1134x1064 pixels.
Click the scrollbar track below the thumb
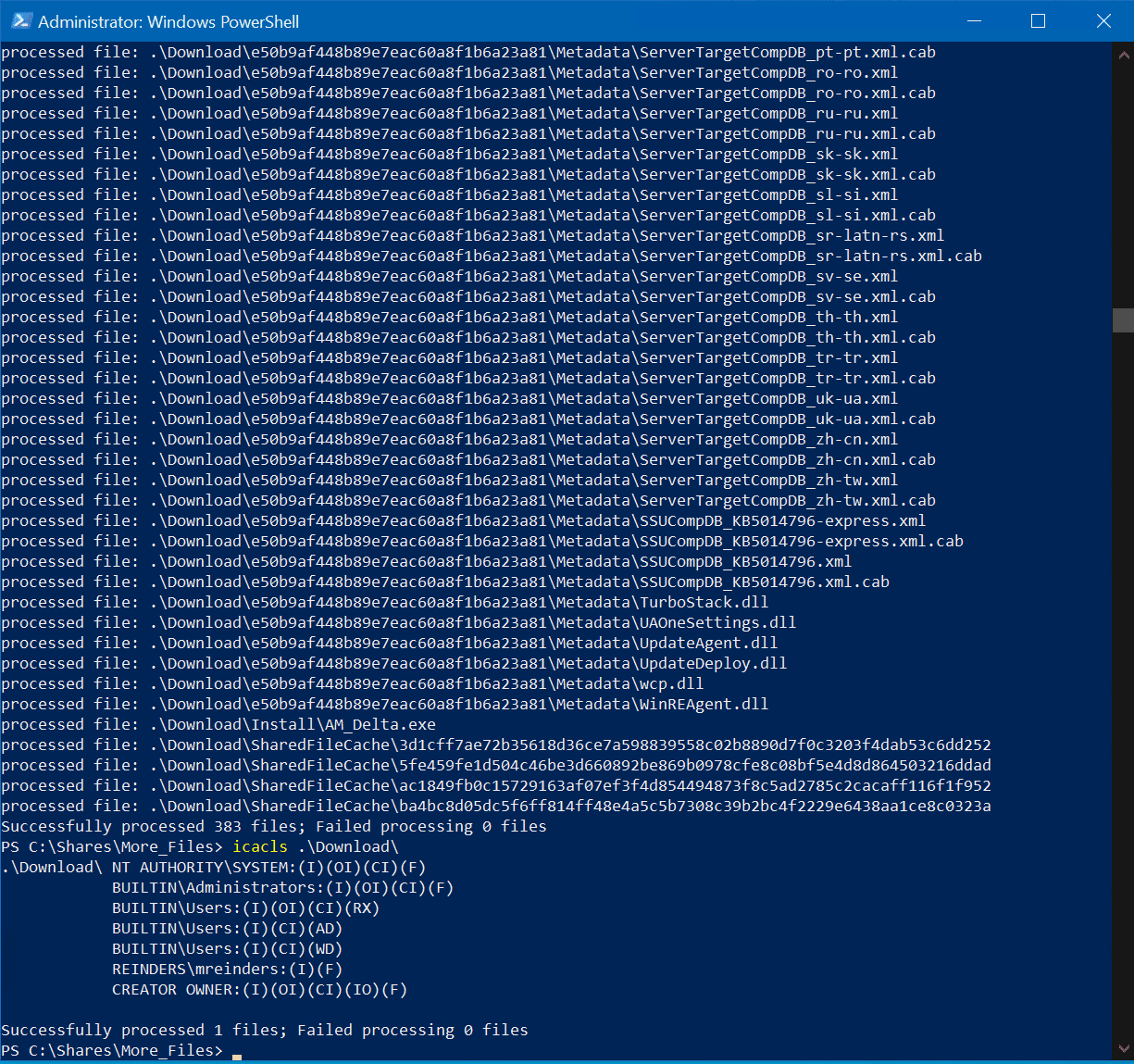[x=1122, y=648]
